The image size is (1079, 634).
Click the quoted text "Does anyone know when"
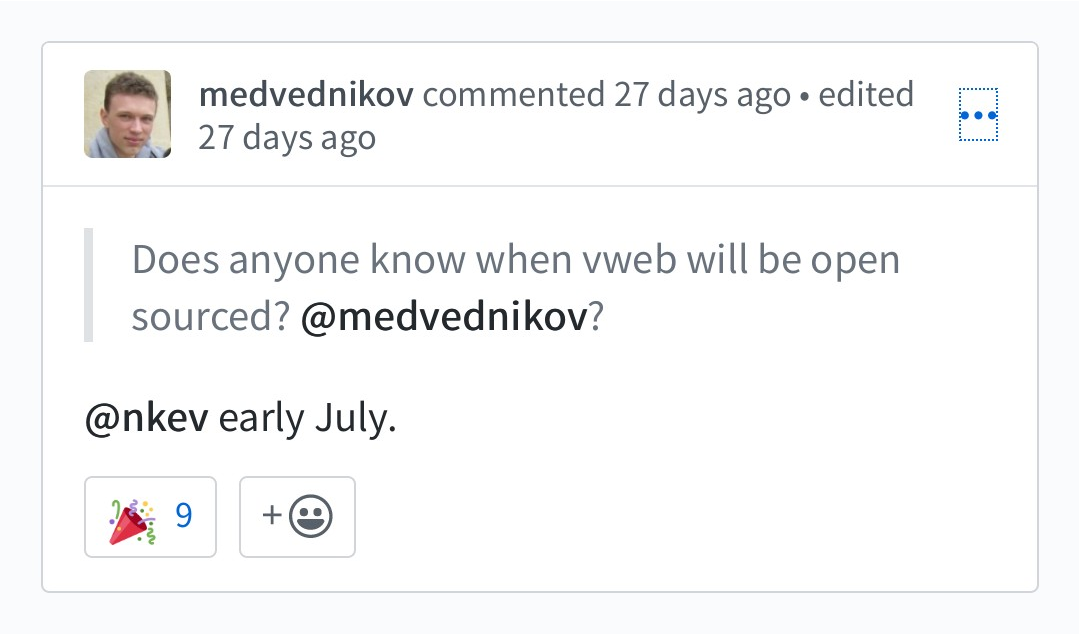tap(298, 261)
